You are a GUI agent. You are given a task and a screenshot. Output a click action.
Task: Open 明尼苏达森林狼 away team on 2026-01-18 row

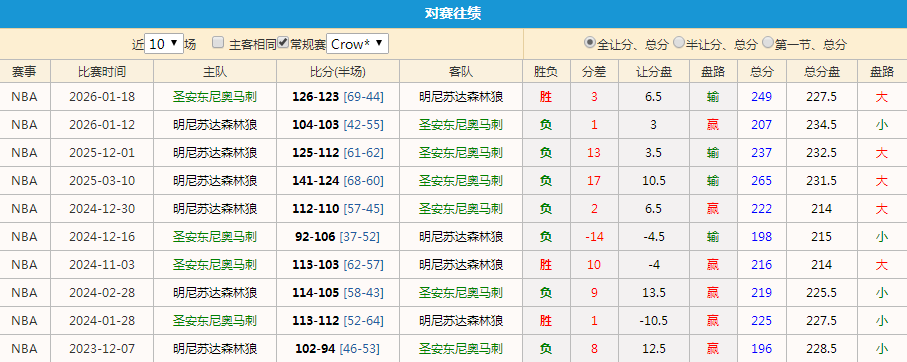point(461,97)
